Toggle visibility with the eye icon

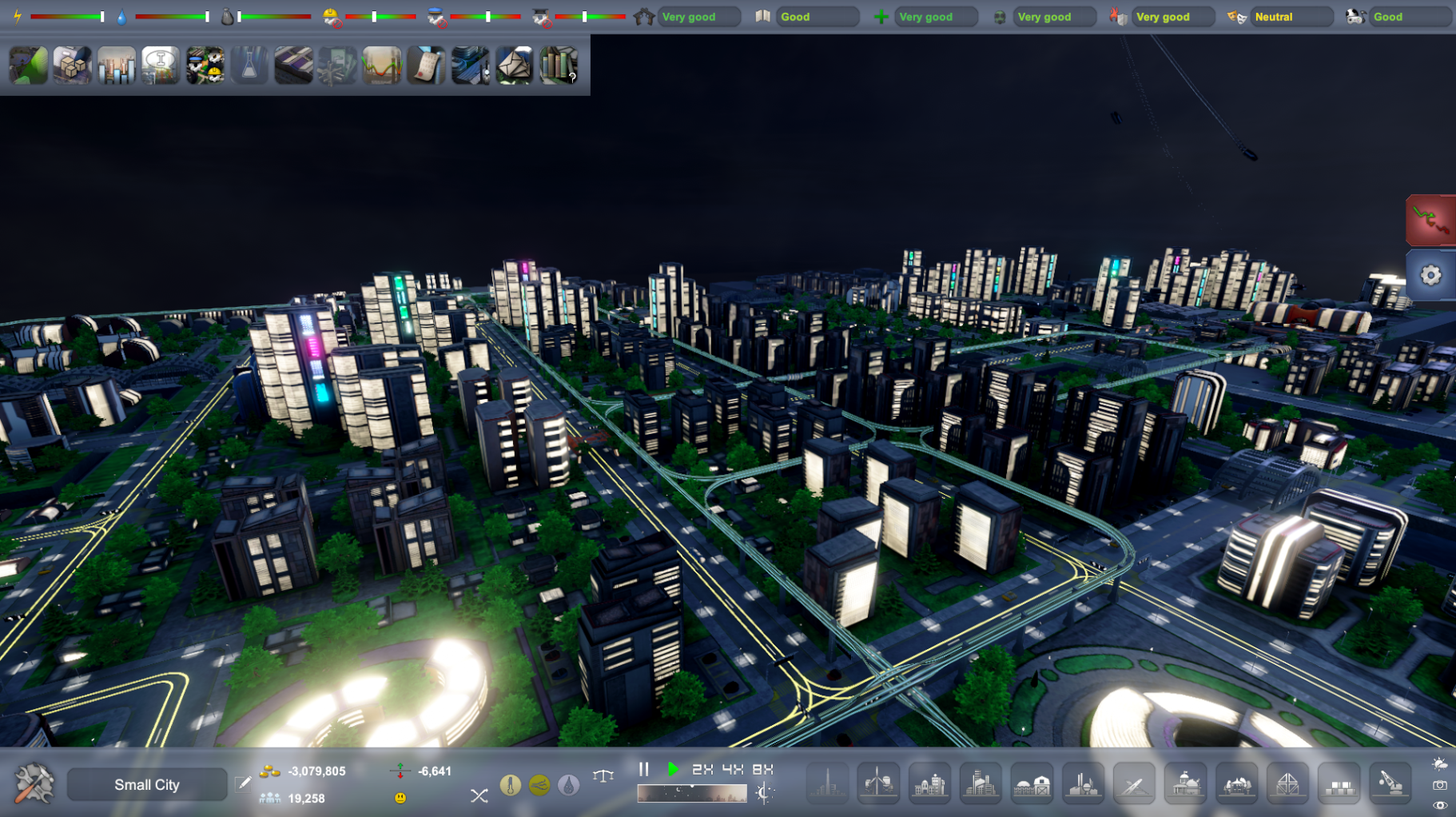click(x=1439, y=806)
